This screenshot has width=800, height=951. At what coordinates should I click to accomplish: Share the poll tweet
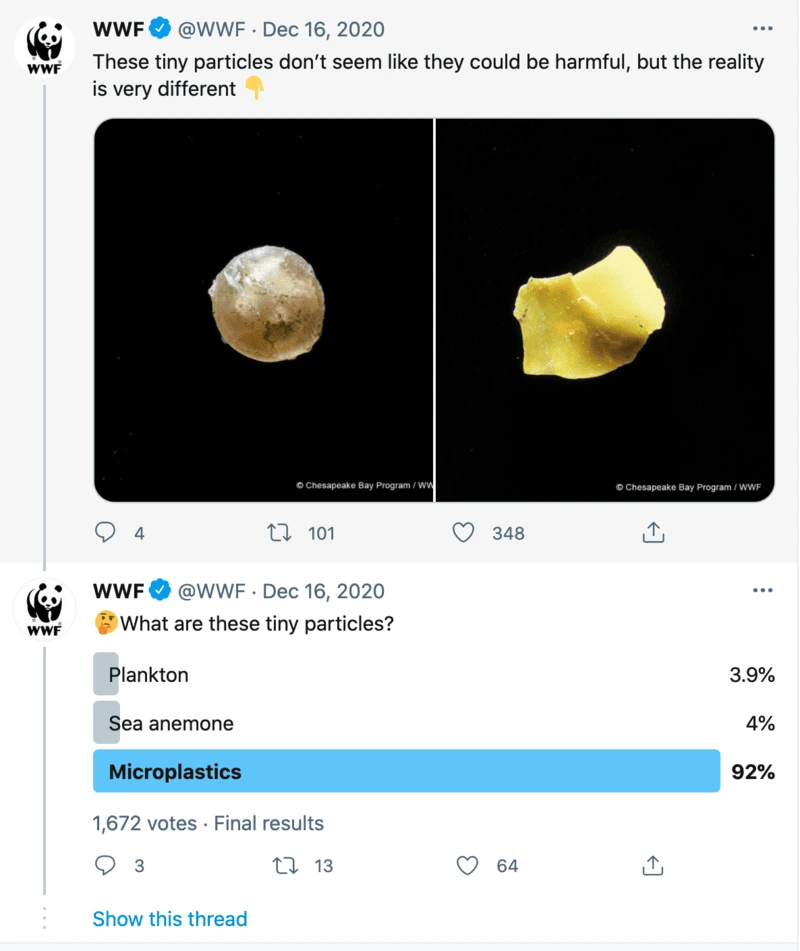(x=652, y=866)
